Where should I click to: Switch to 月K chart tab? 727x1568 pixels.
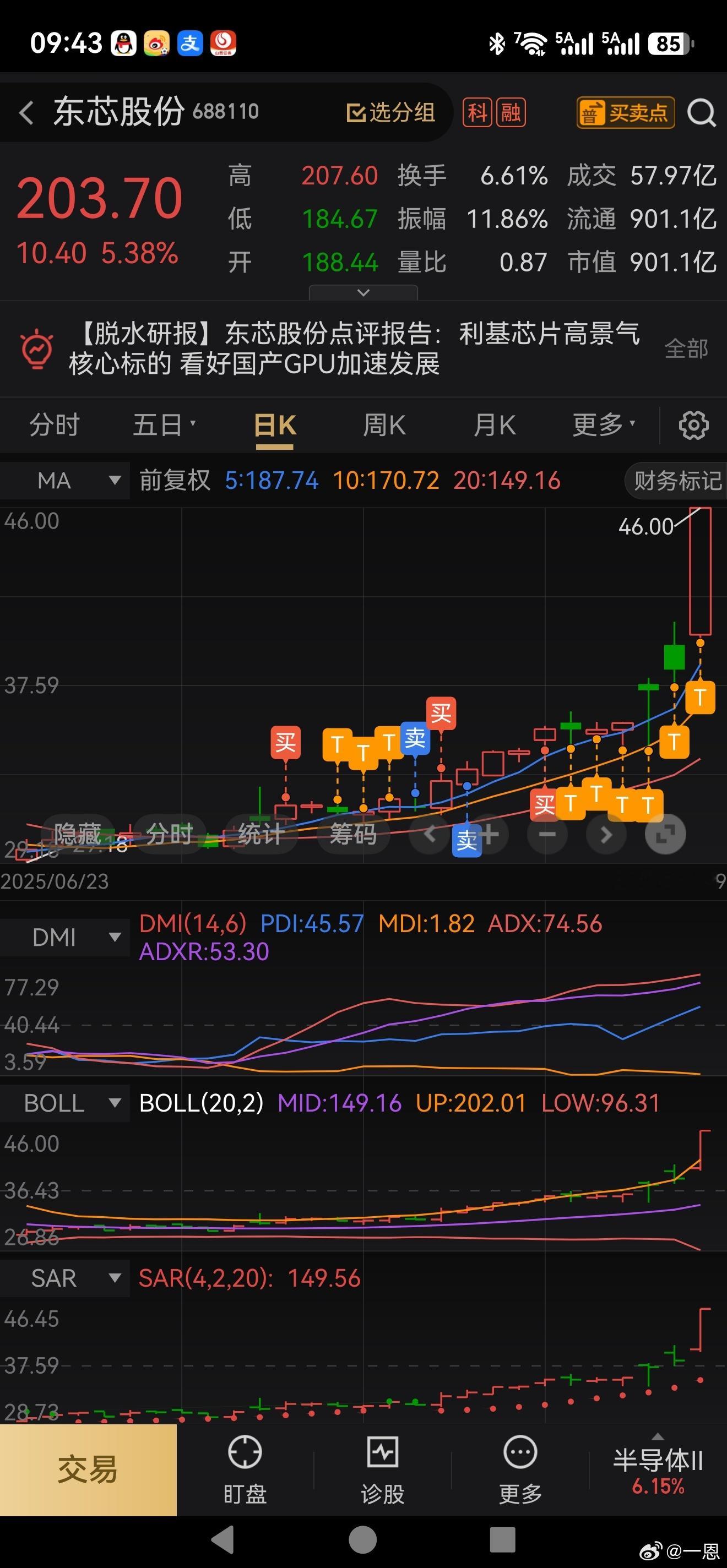[495, 425]
